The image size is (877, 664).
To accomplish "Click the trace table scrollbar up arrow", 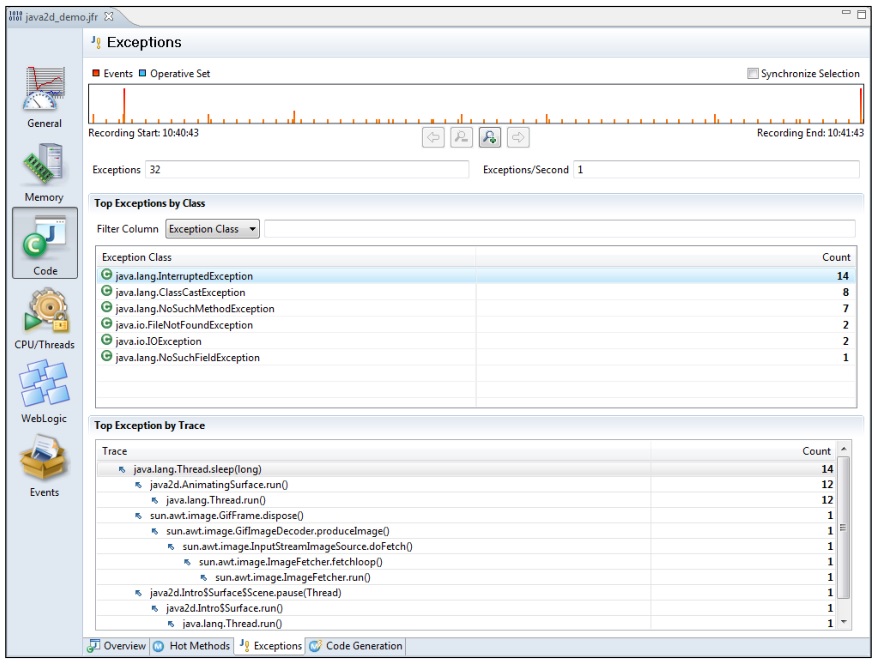I will point(843,449).
